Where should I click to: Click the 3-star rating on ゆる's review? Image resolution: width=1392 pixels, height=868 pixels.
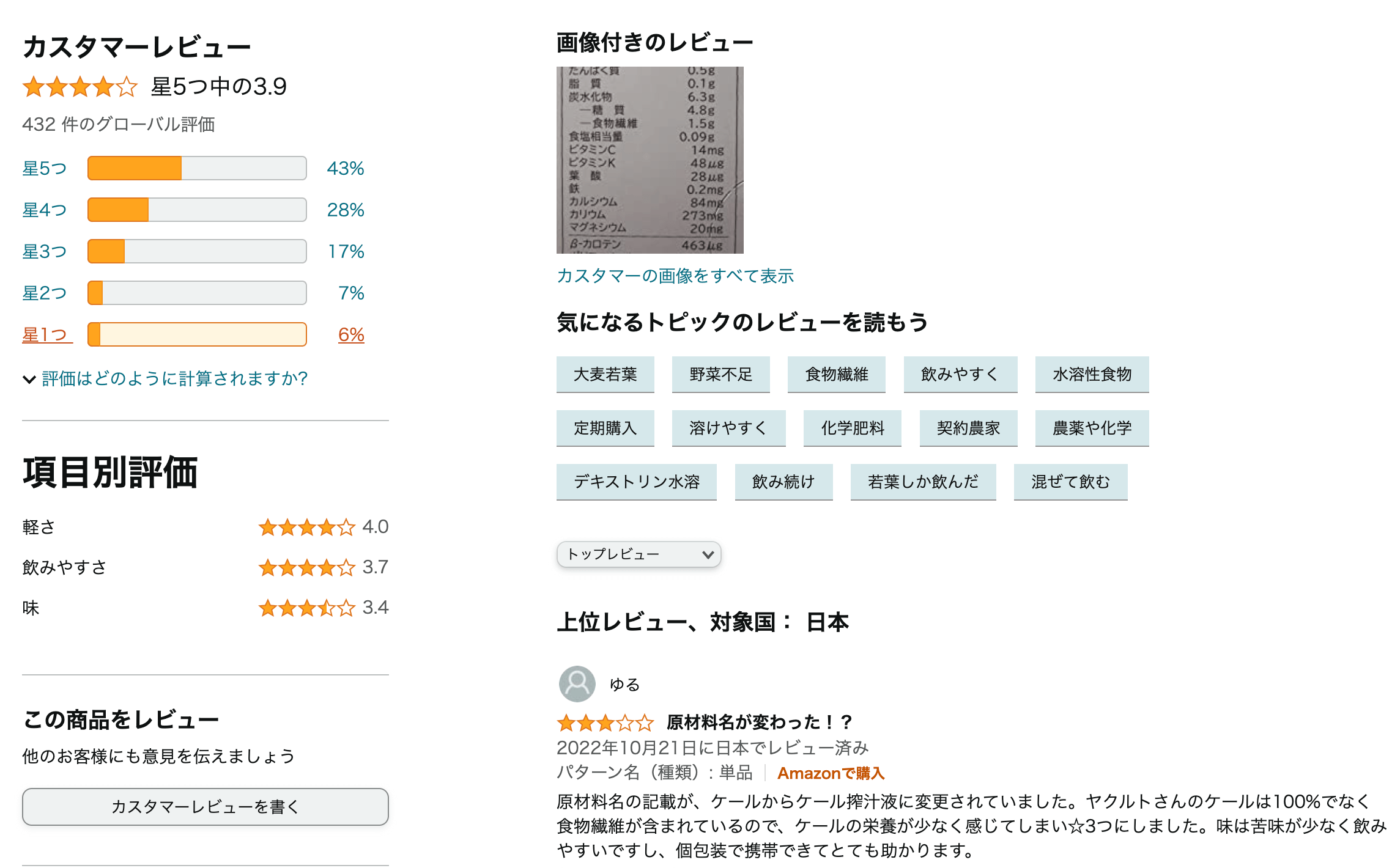point(605,723)
